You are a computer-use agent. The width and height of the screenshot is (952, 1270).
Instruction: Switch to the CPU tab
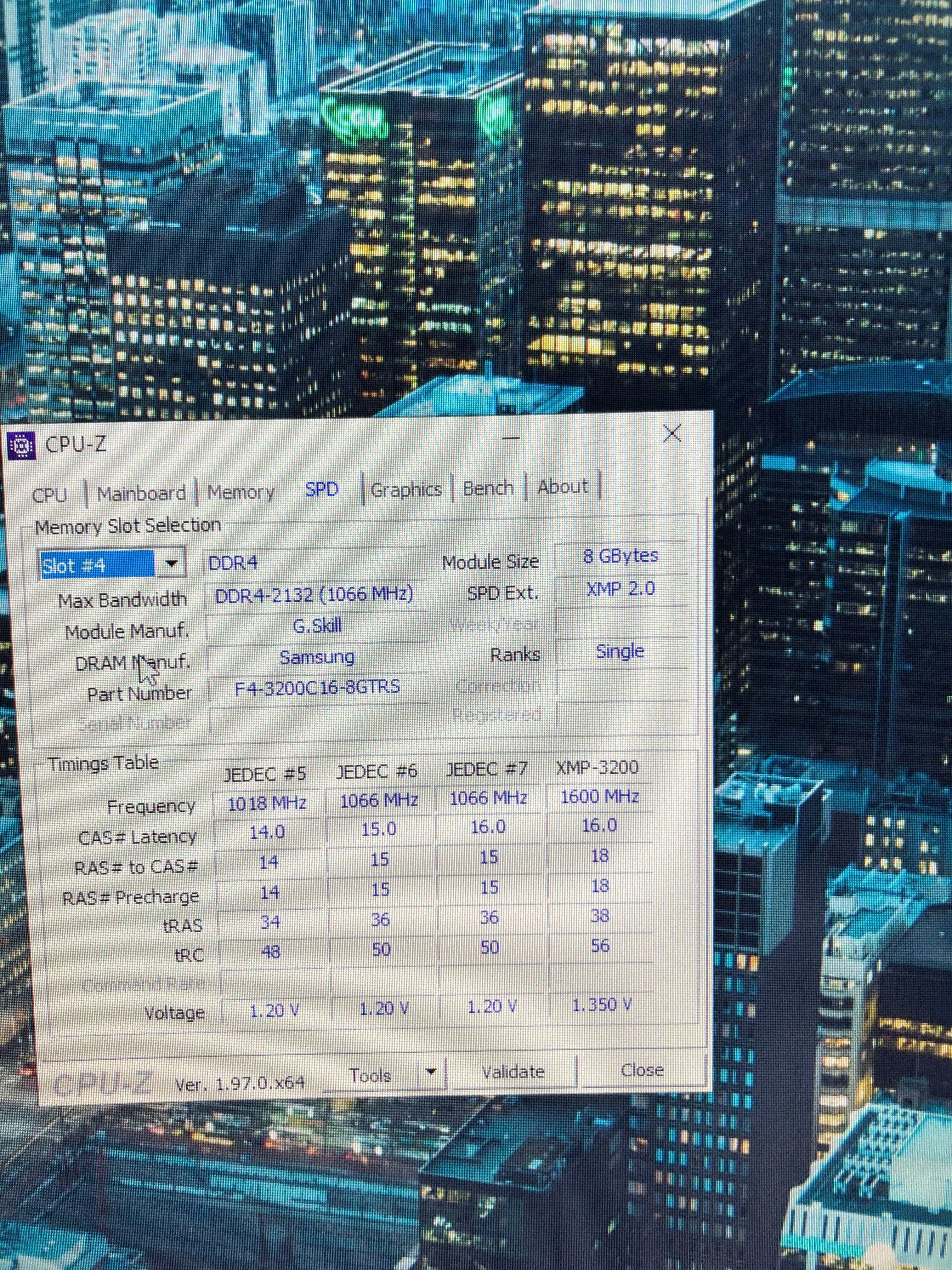click(49, 495)
